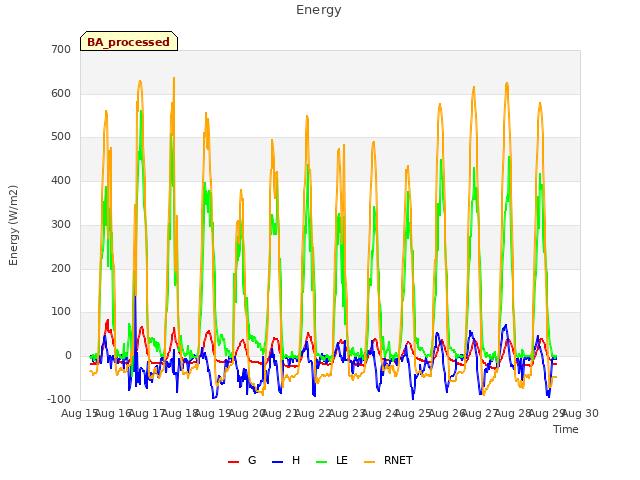The width and height of the screenshot is (640, 480).
Task: Click the 700 y-axis tick label
Action: point(61,50)
